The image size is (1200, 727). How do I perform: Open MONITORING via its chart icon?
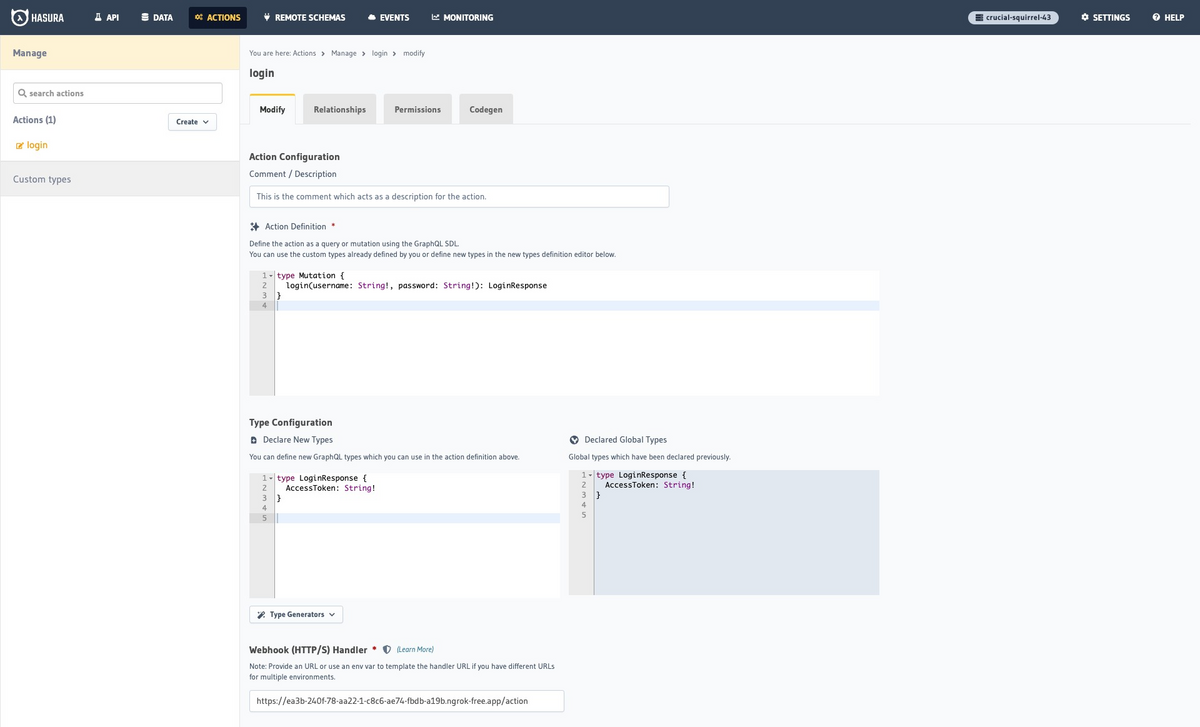coord(434,17)
